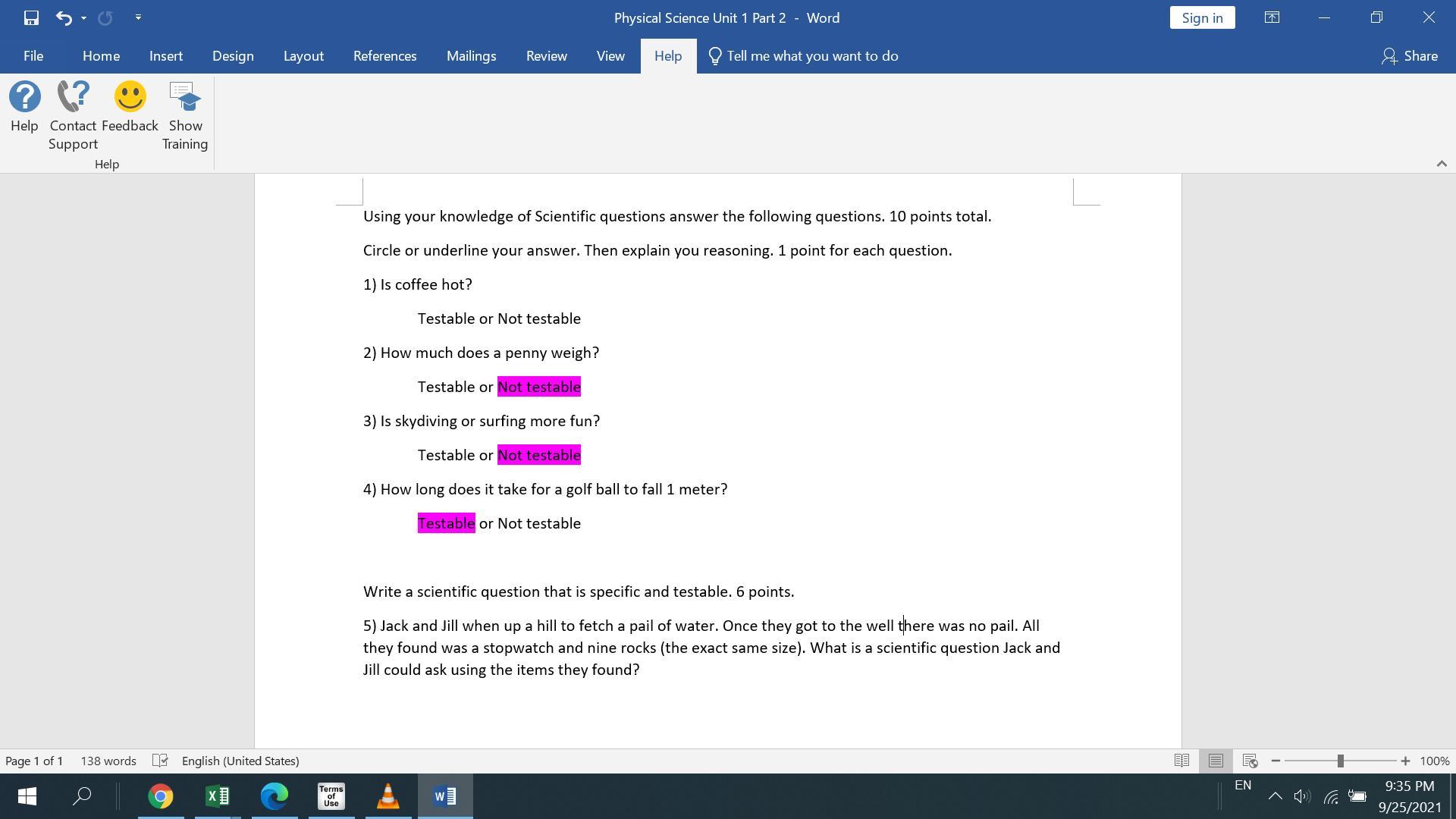Expand the Undo history dropdown arrow
Viewport: 1456px width, 819px height.
pyautogui.click(x=83, y=17)
